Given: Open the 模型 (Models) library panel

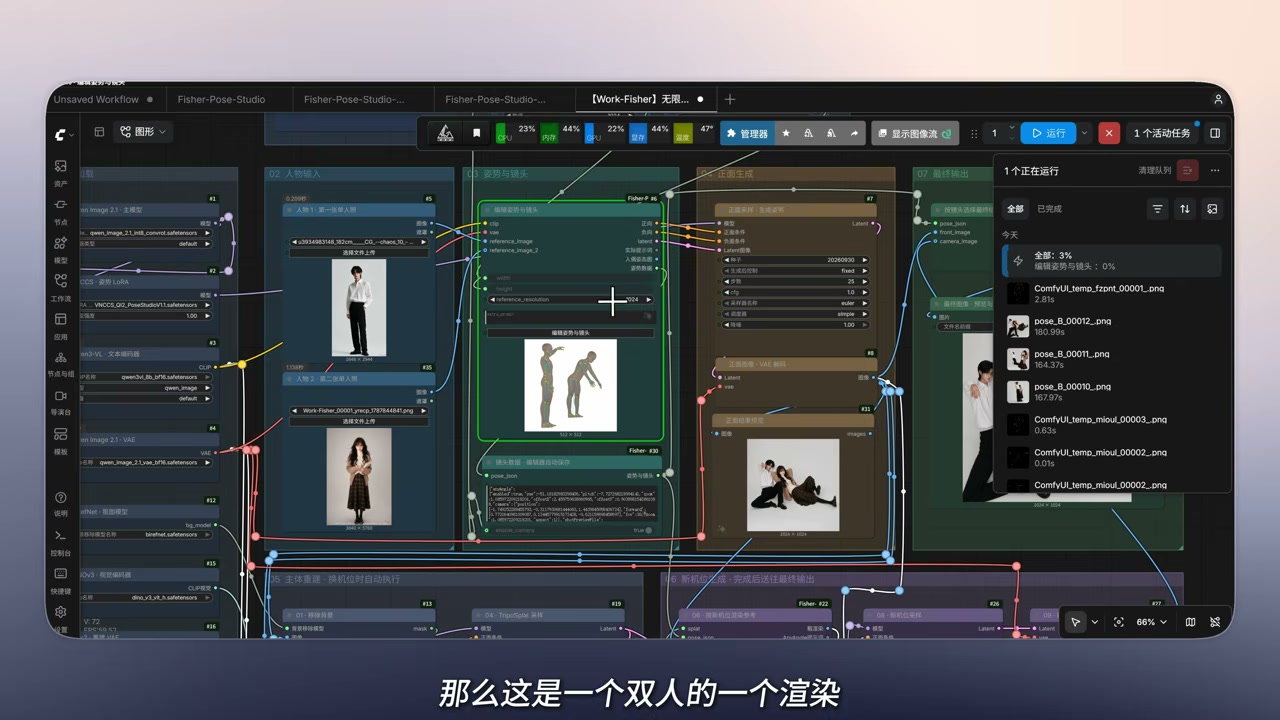Looking at the screenshot, I should [x=61, y=248].
